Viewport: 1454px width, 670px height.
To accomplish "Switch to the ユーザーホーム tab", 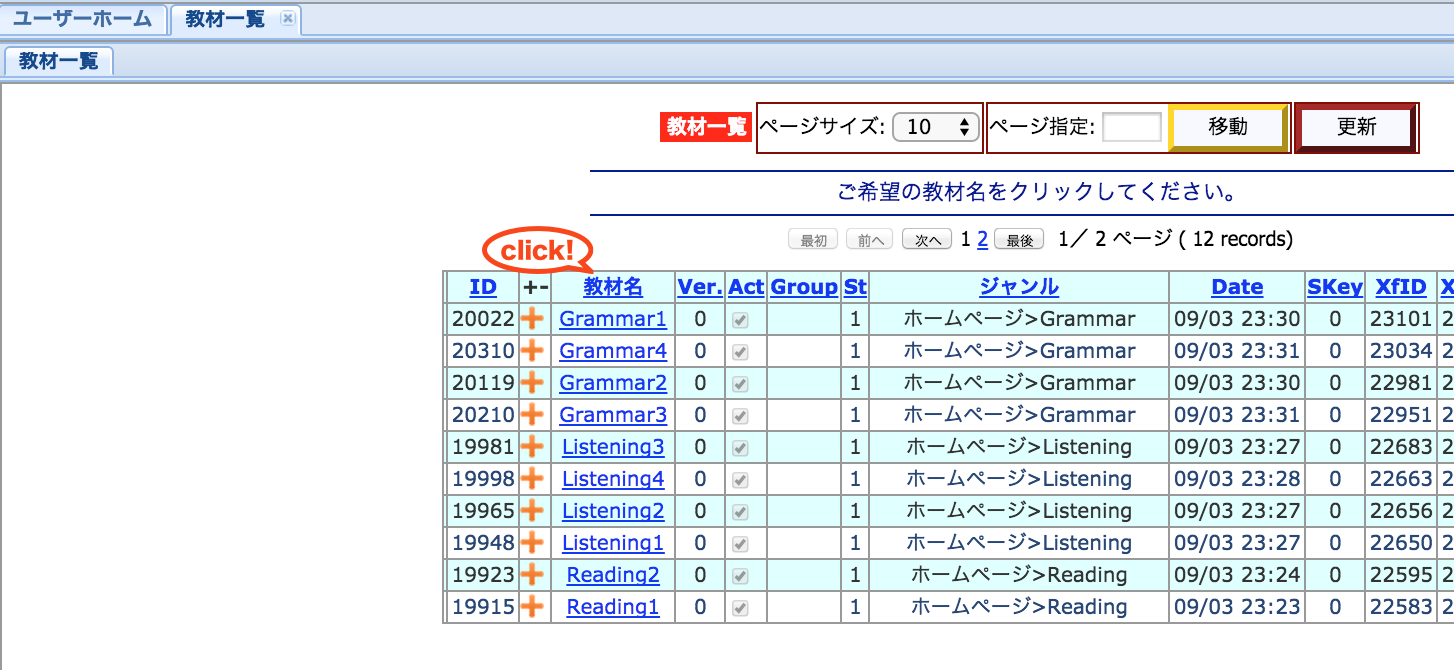I will (x=83, y=17).
